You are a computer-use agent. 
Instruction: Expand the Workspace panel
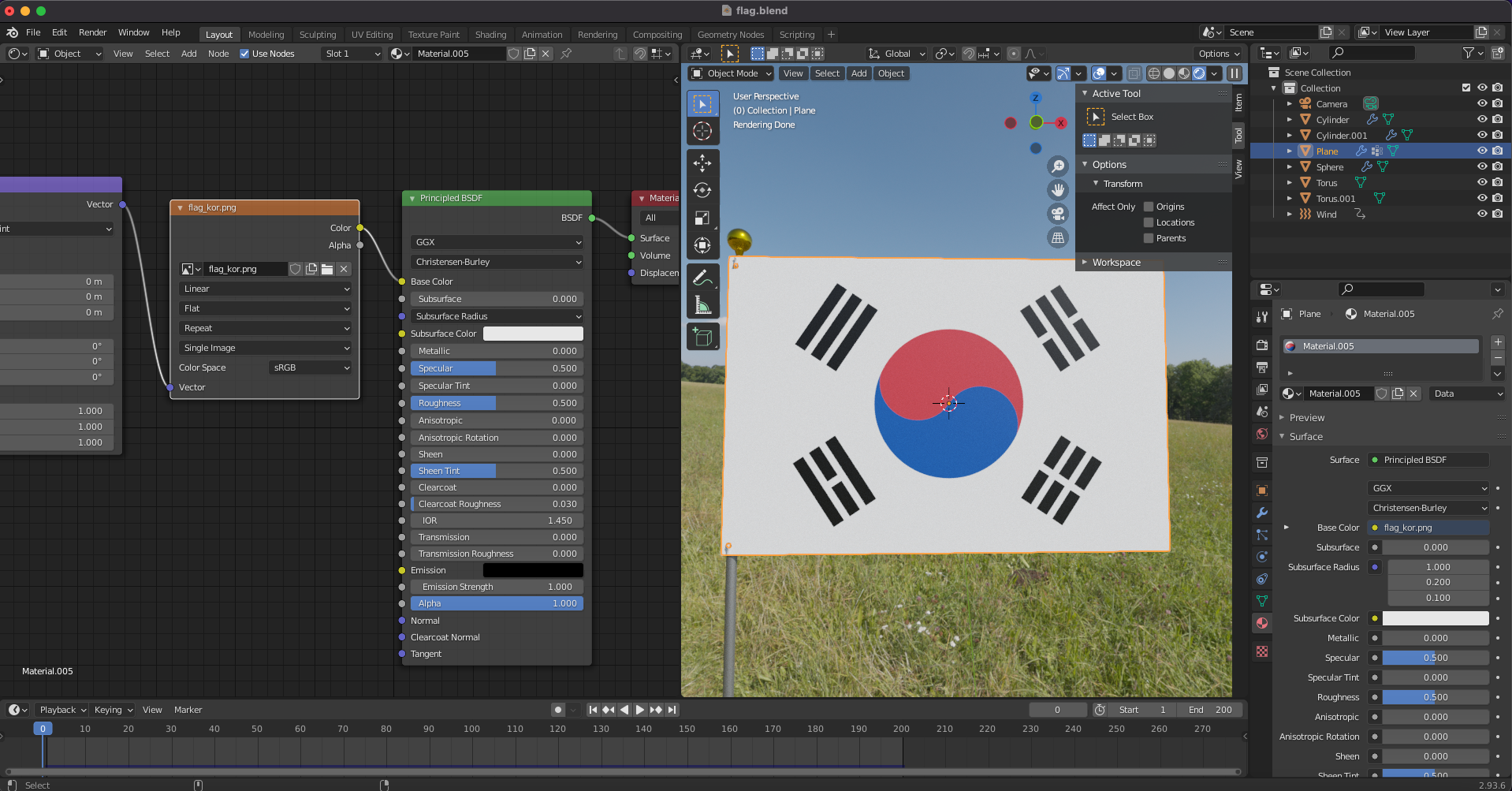pyautogui.click(x=1116, y=262)
